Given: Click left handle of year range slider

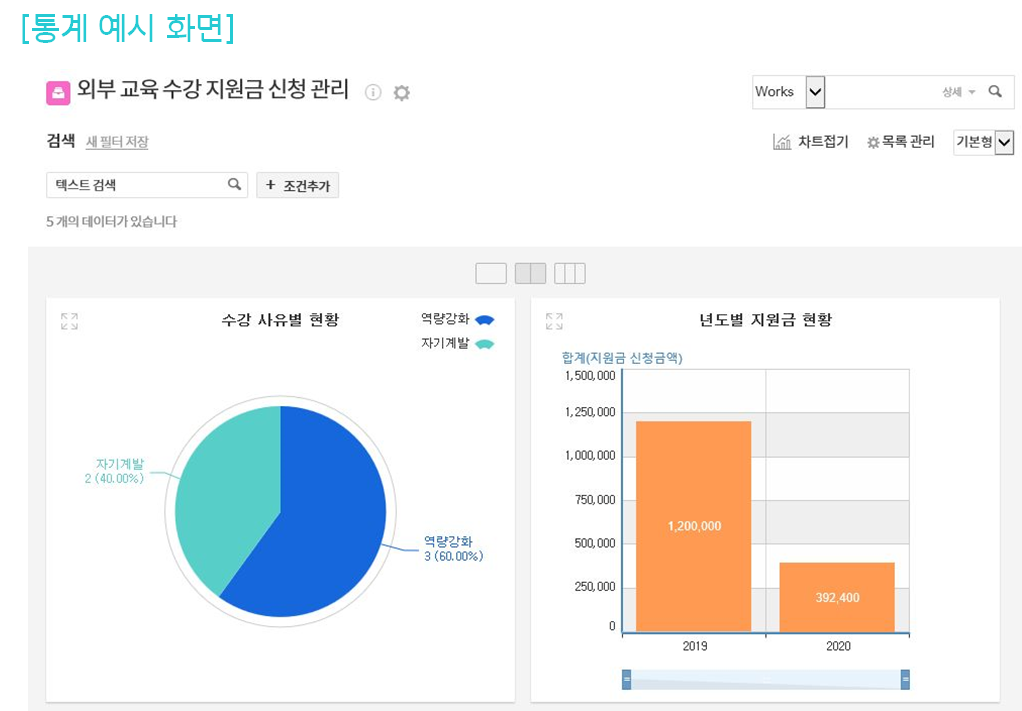Looking at the screenshot, I should pyautogui.click(x=627, y=680).
